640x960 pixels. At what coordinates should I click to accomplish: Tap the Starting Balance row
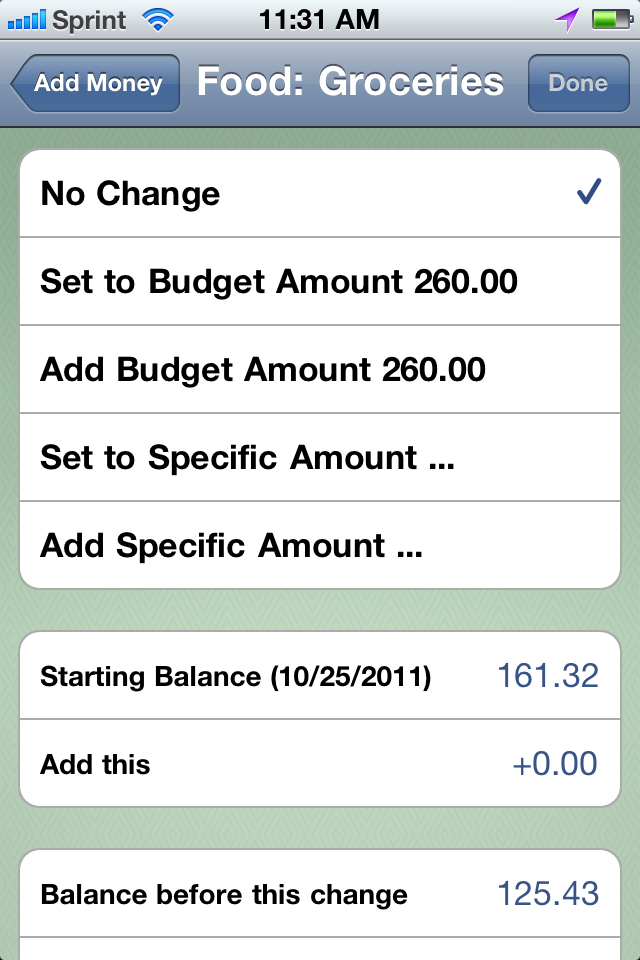tap(320, 676)
